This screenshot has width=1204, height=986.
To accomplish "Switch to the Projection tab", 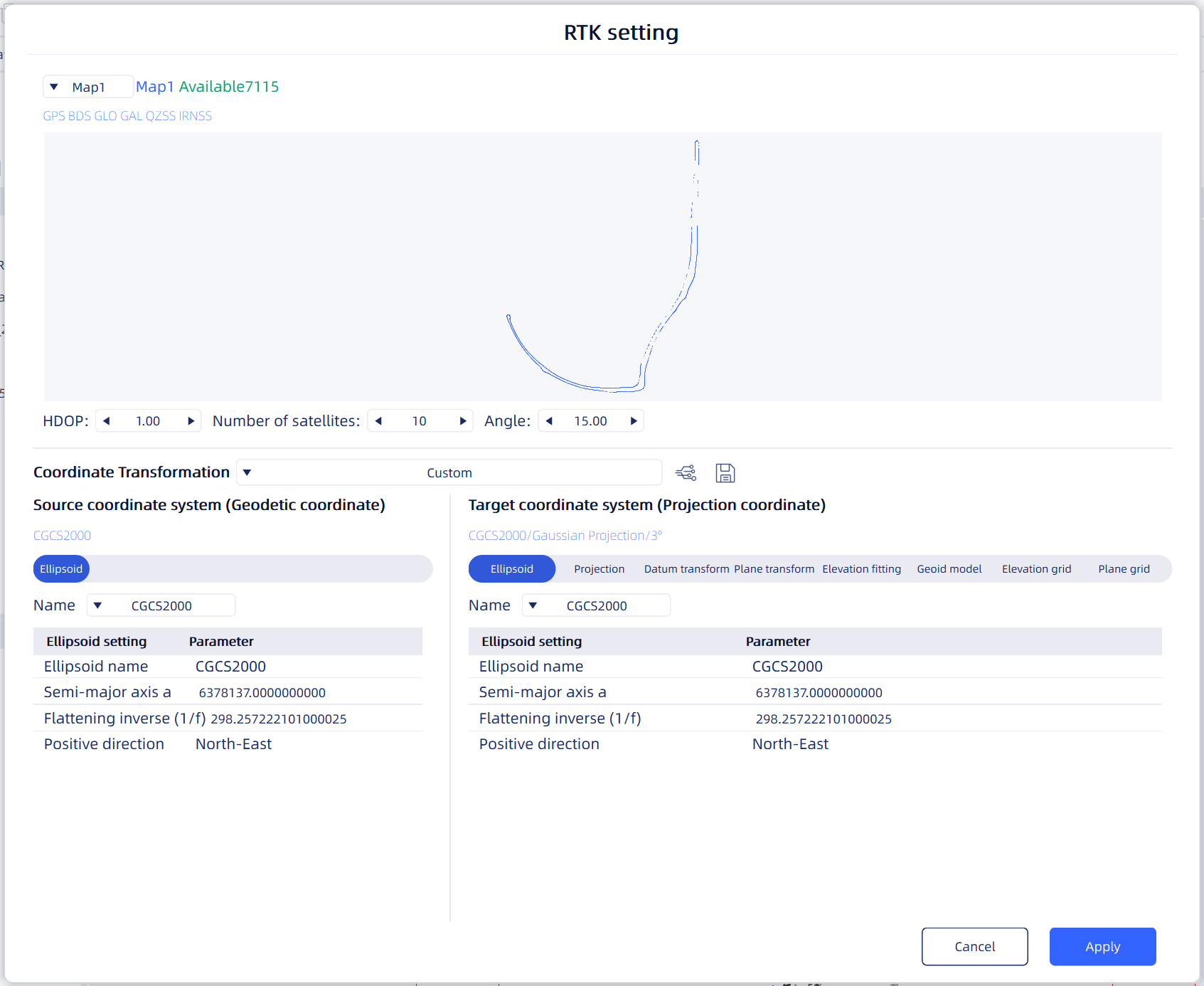I will (600, 569).
